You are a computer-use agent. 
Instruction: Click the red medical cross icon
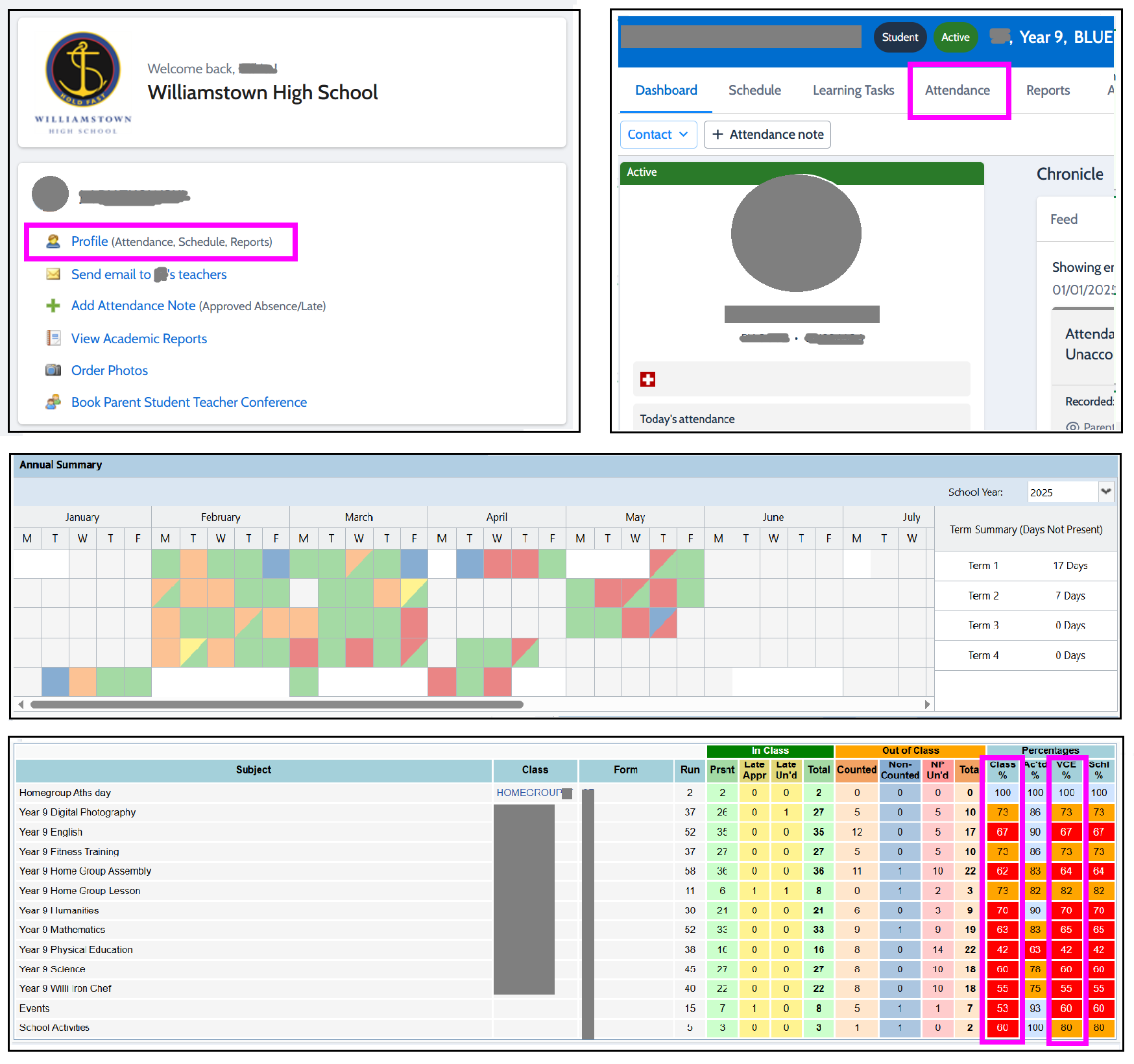pos(647,379)
